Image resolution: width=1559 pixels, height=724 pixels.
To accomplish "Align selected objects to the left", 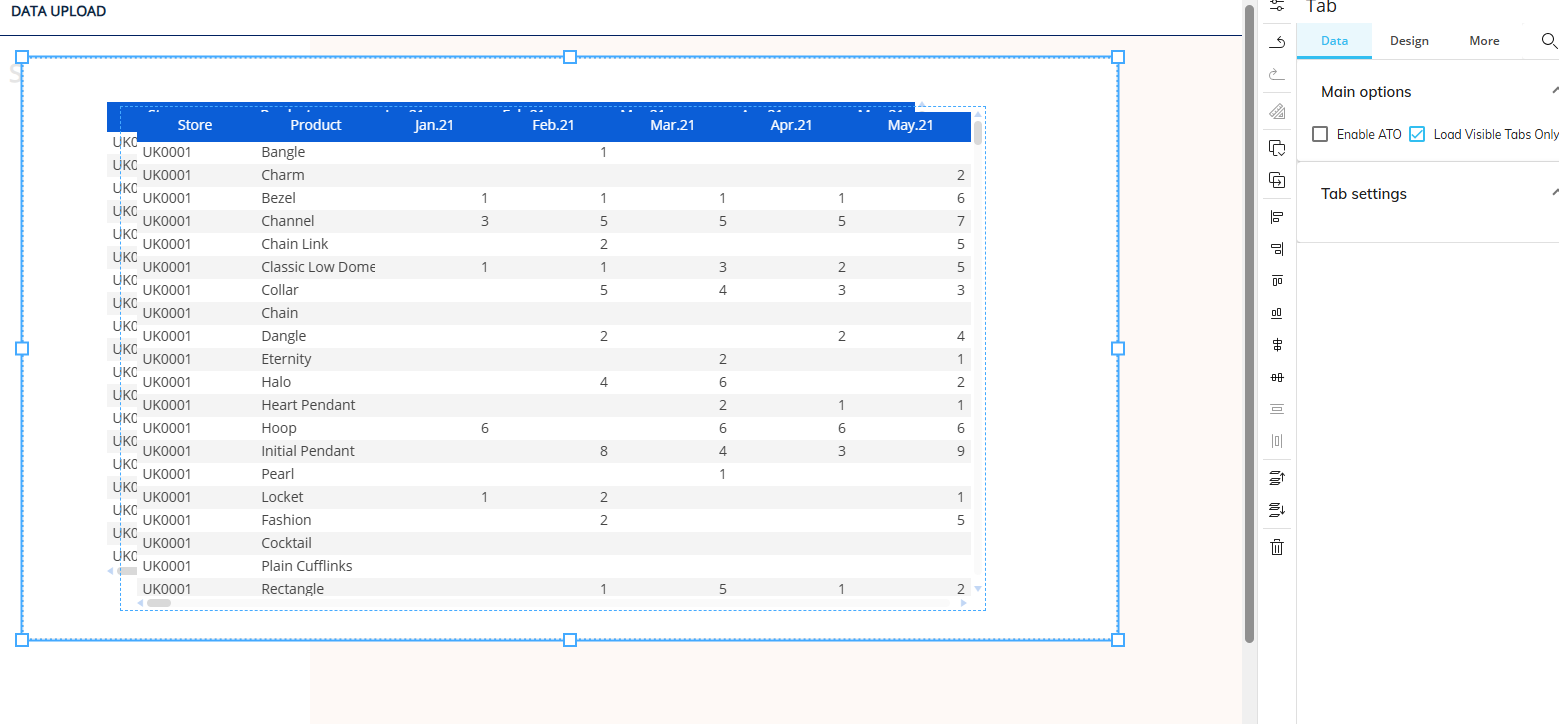I will tap(1277, 217).
